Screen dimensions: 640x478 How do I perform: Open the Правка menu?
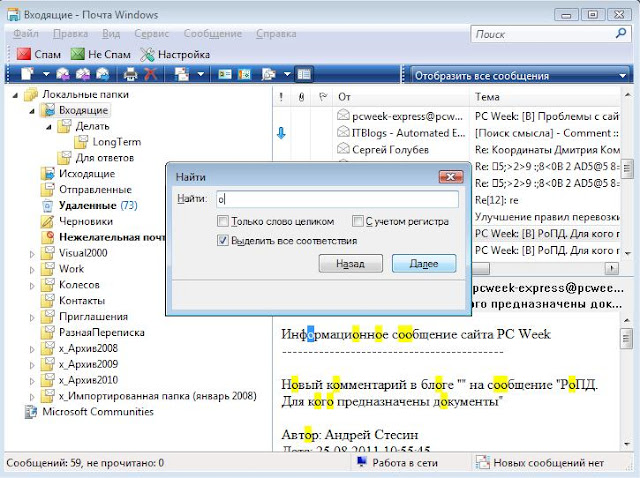pyautogui.click(x=71, y=33)
